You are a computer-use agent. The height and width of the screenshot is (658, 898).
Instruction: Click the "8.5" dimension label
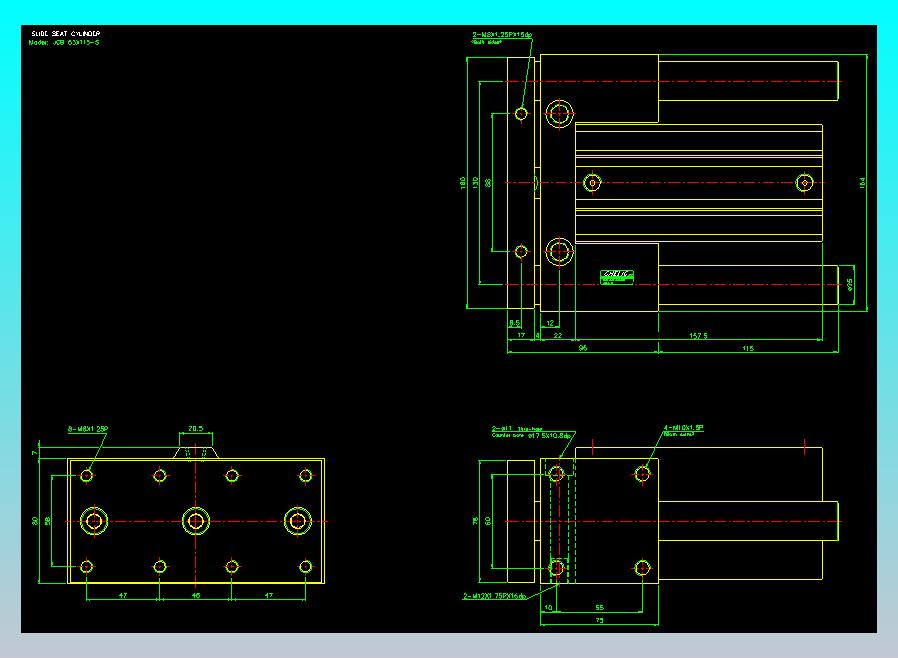click(514, 323)
